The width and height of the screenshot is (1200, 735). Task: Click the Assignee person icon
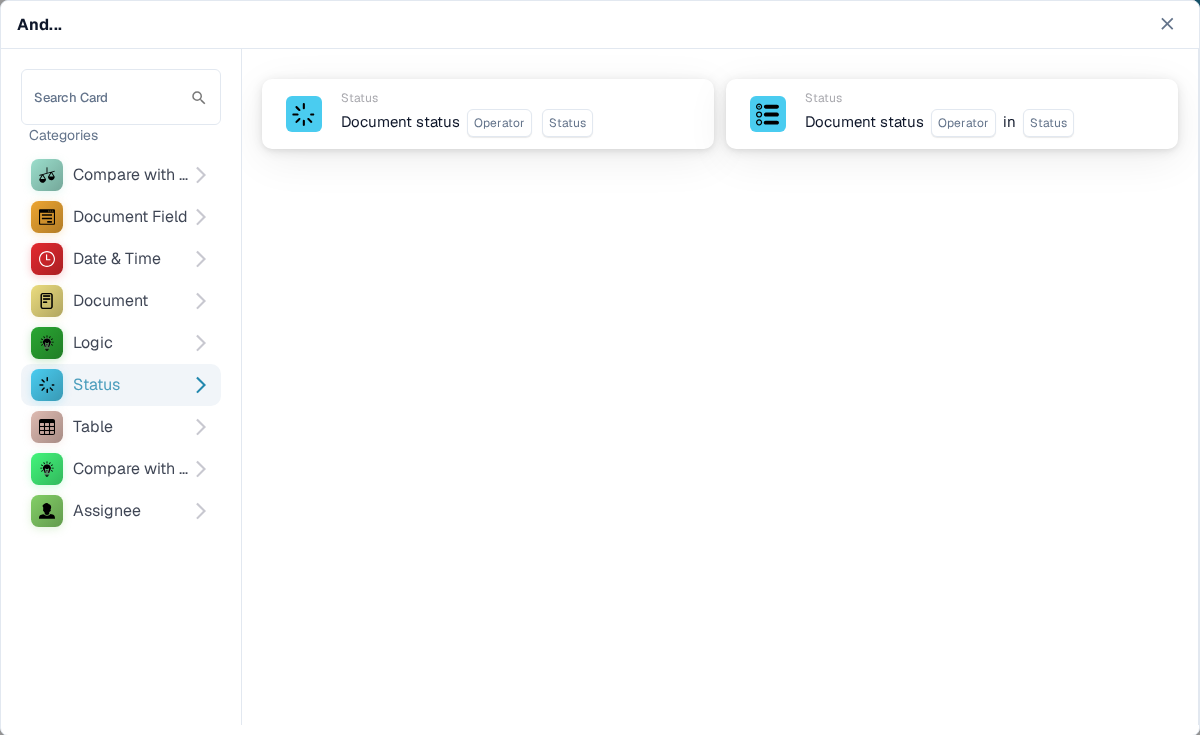click(x=47, y=511)
